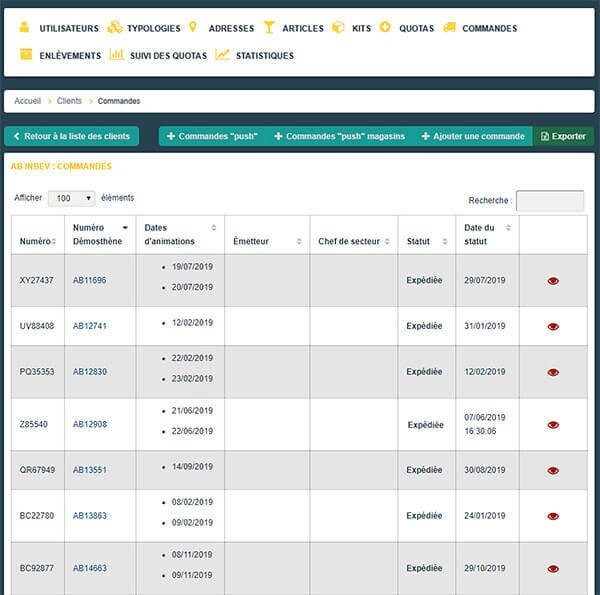Viewport: 600px width, 595px height.
Task: Open the Enlèvements menu item
Action: click(70, 55)
